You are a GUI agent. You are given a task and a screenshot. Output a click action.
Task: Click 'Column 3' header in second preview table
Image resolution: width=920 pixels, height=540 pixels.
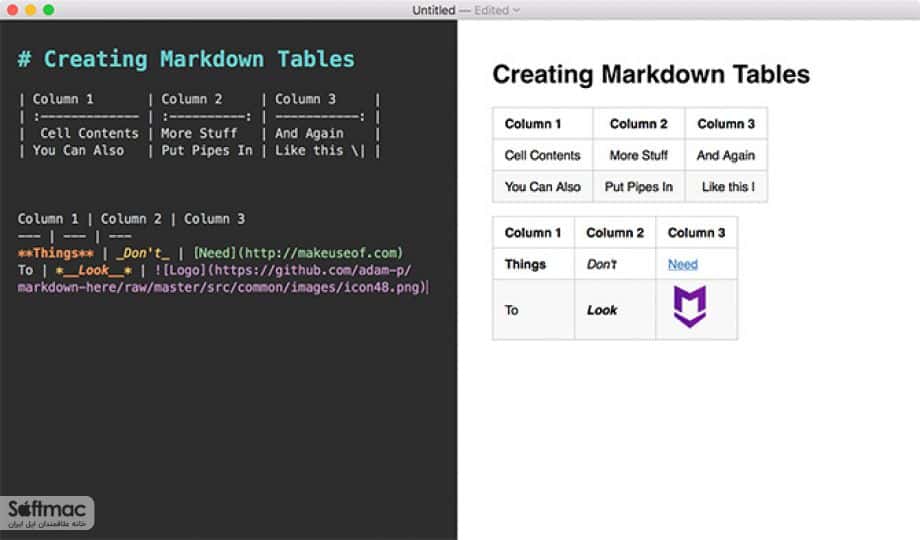point(696,232)
